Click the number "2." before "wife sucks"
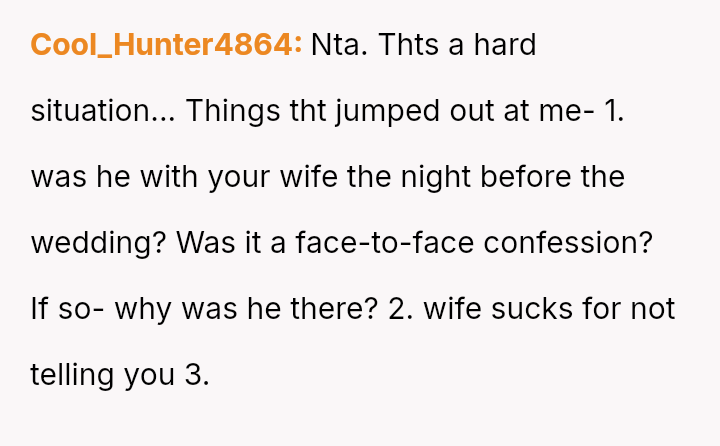720x446 pixels. tap(401, 309)
